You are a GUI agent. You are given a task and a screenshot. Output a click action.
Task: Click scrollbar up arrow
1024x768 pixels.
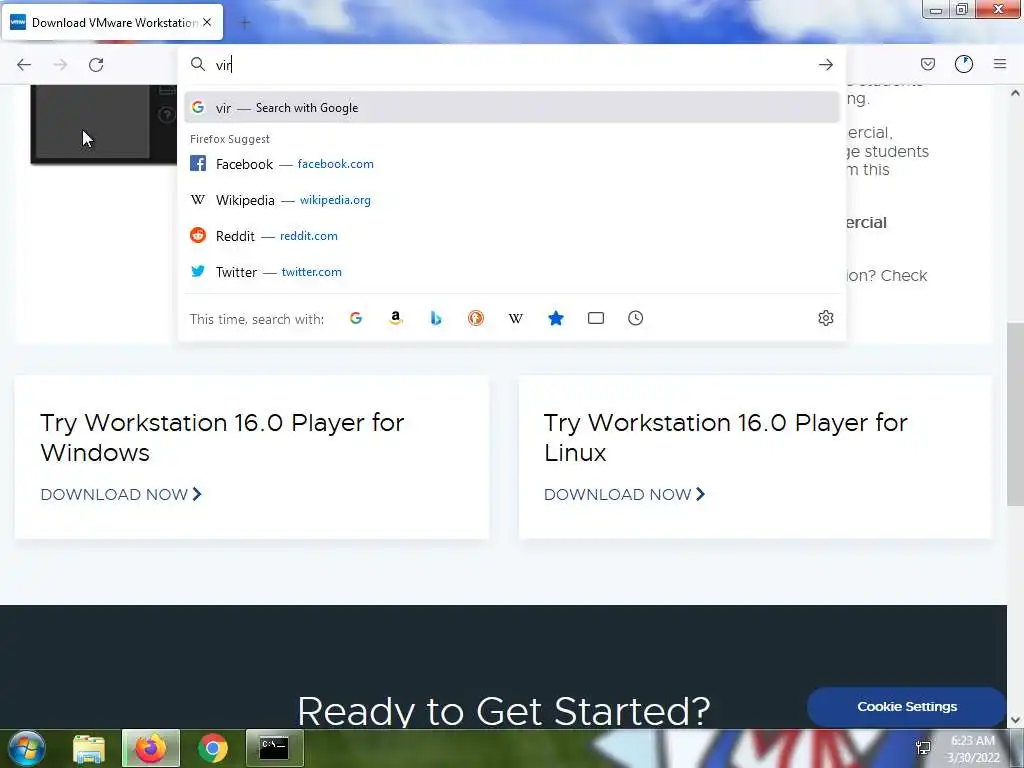click(x=1015, y=93)
